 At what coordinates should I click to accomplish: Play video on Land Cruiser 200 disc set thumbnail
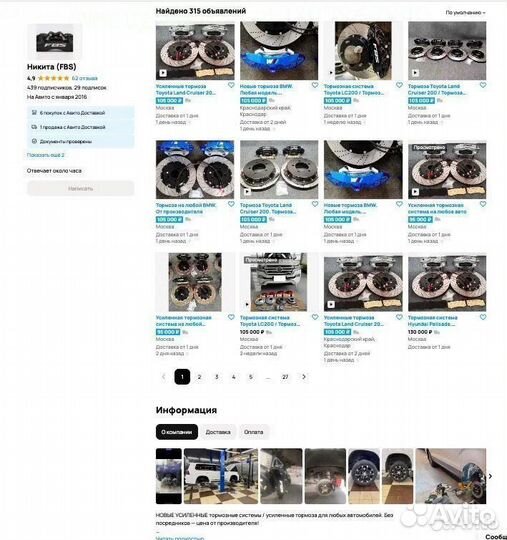(415, 73)
